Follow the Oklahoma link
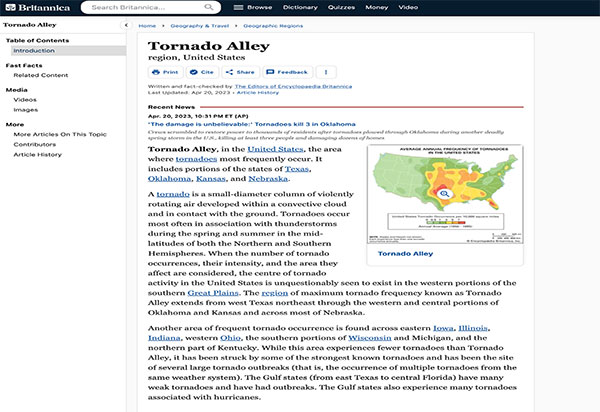Viewport: 600px width, 412px height. point(169,179)
